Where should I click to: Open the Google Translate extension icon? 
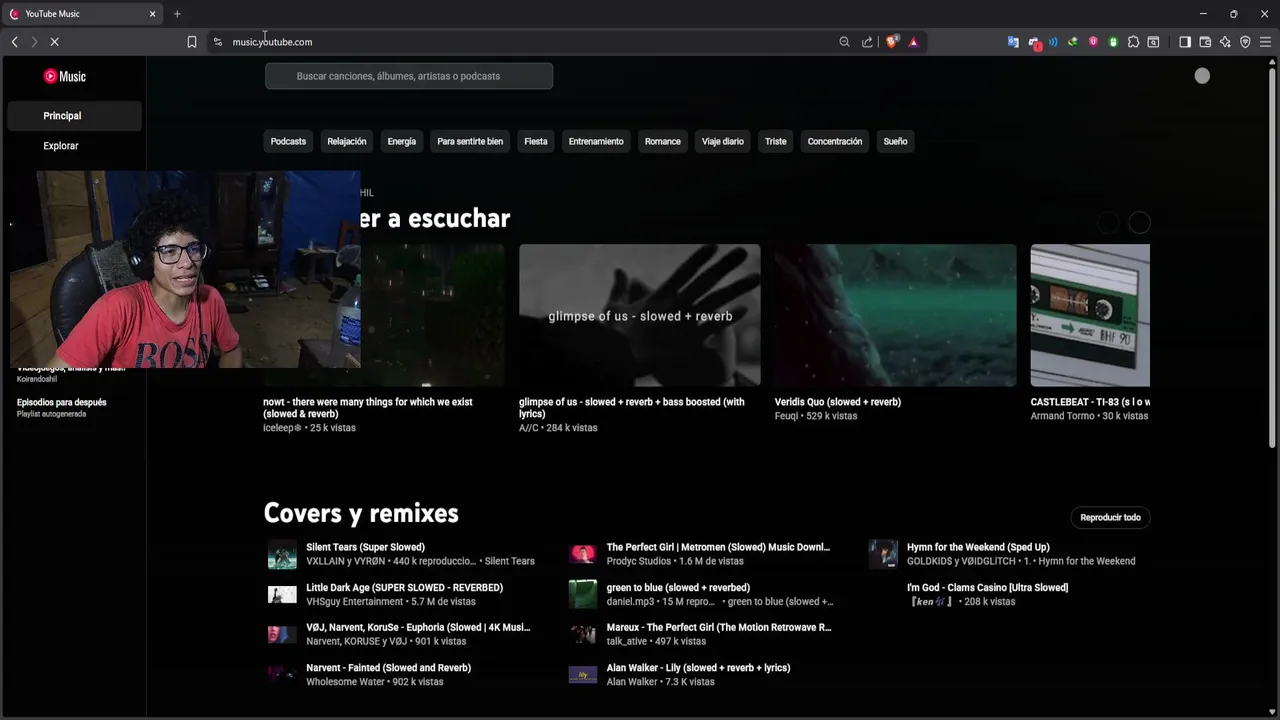1013,42
